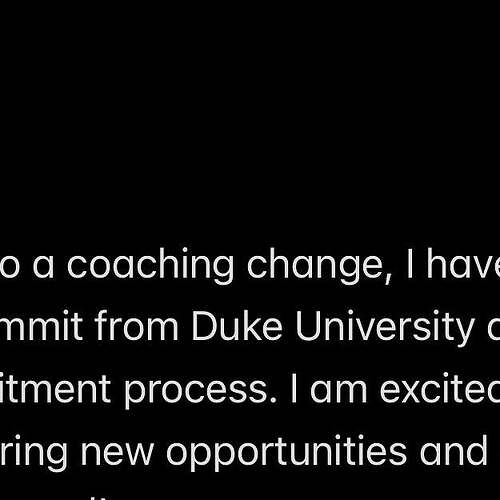Screen dimensions: 500x500
Task: Click the capital "I" before "am"
Action: click(293, 388)
